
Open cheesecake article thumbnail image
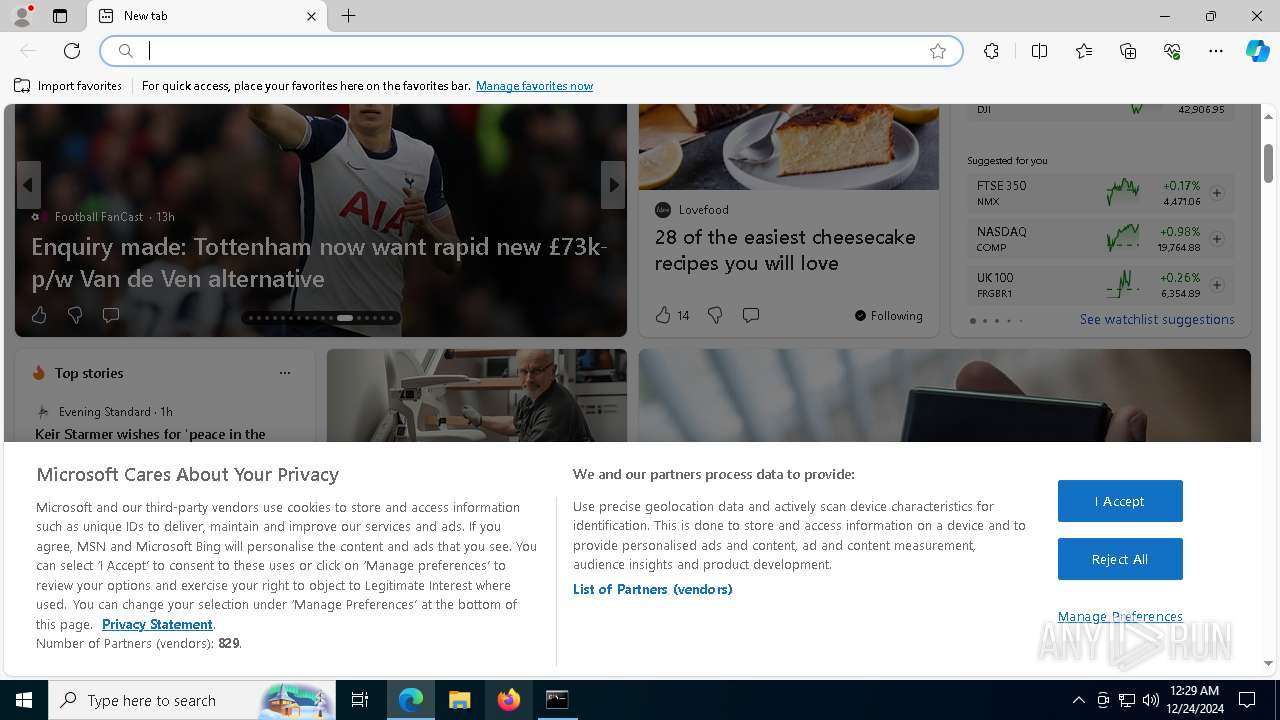(x=789, y=146)
